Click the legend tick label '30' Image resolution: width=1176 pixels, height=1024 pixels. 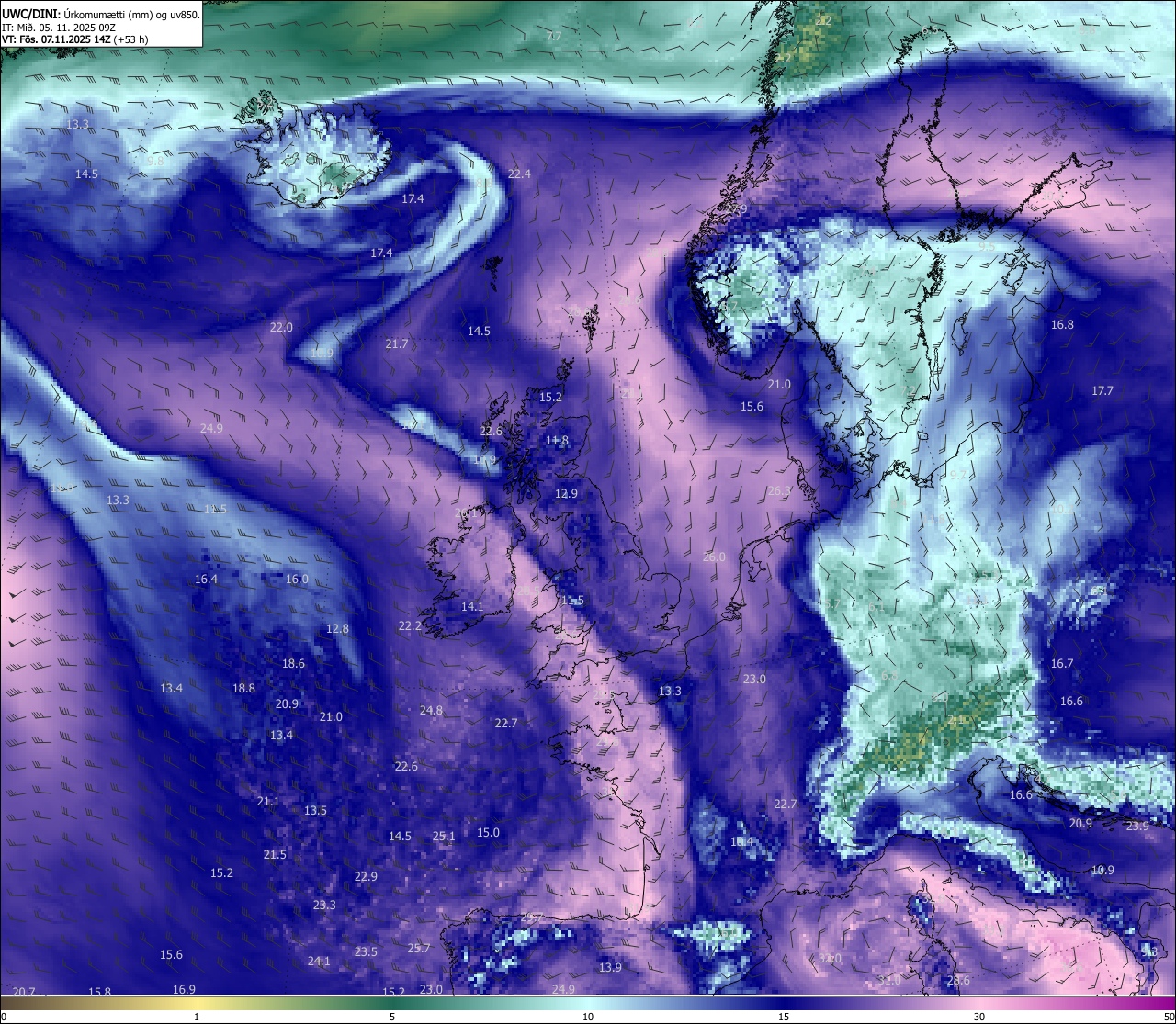pyautogui.click(x=979, y=1017)
